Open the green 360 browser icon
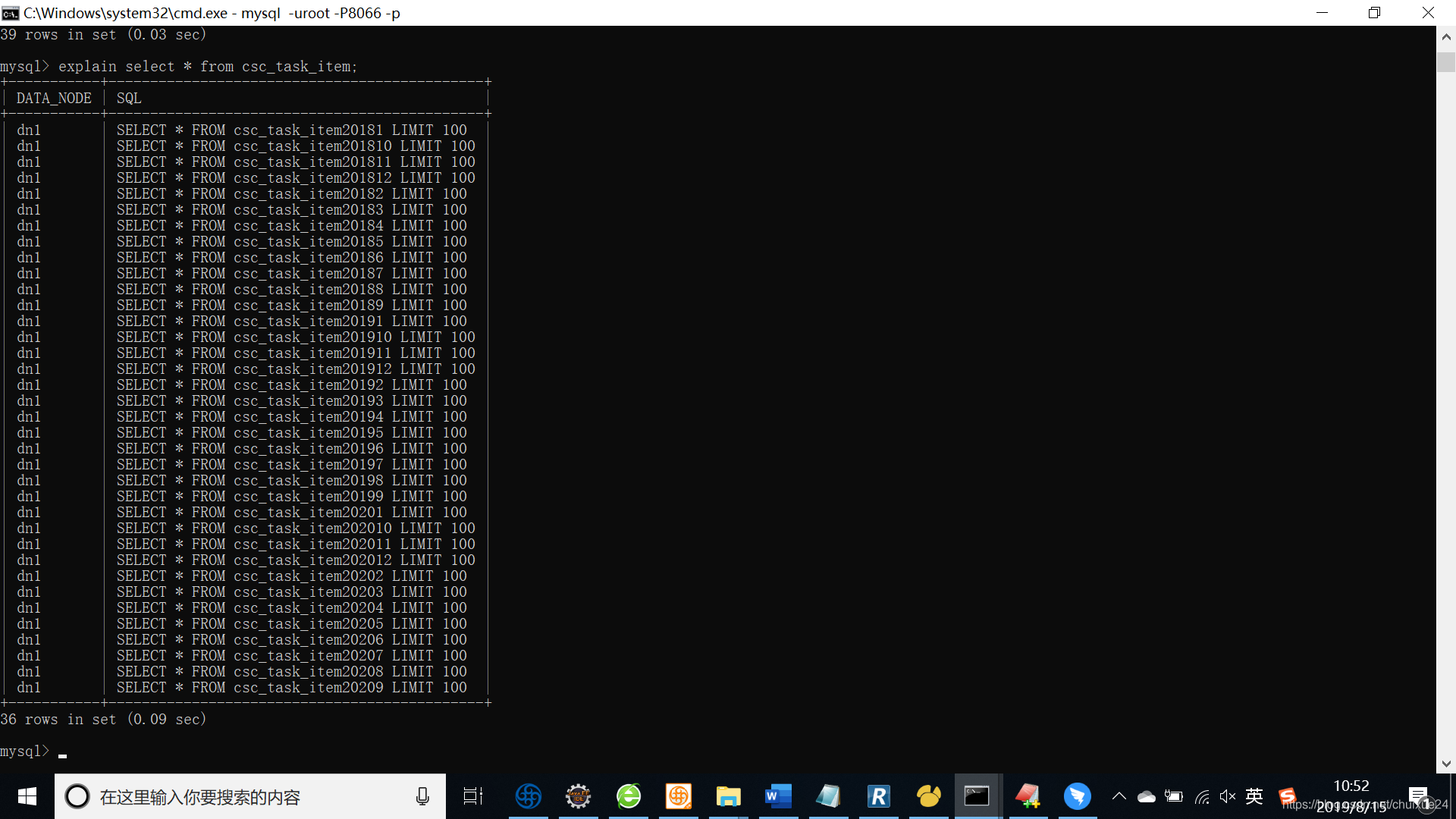Image resolution: width=1456 pixels, height=819 pixels. click(x=629, y=796)
